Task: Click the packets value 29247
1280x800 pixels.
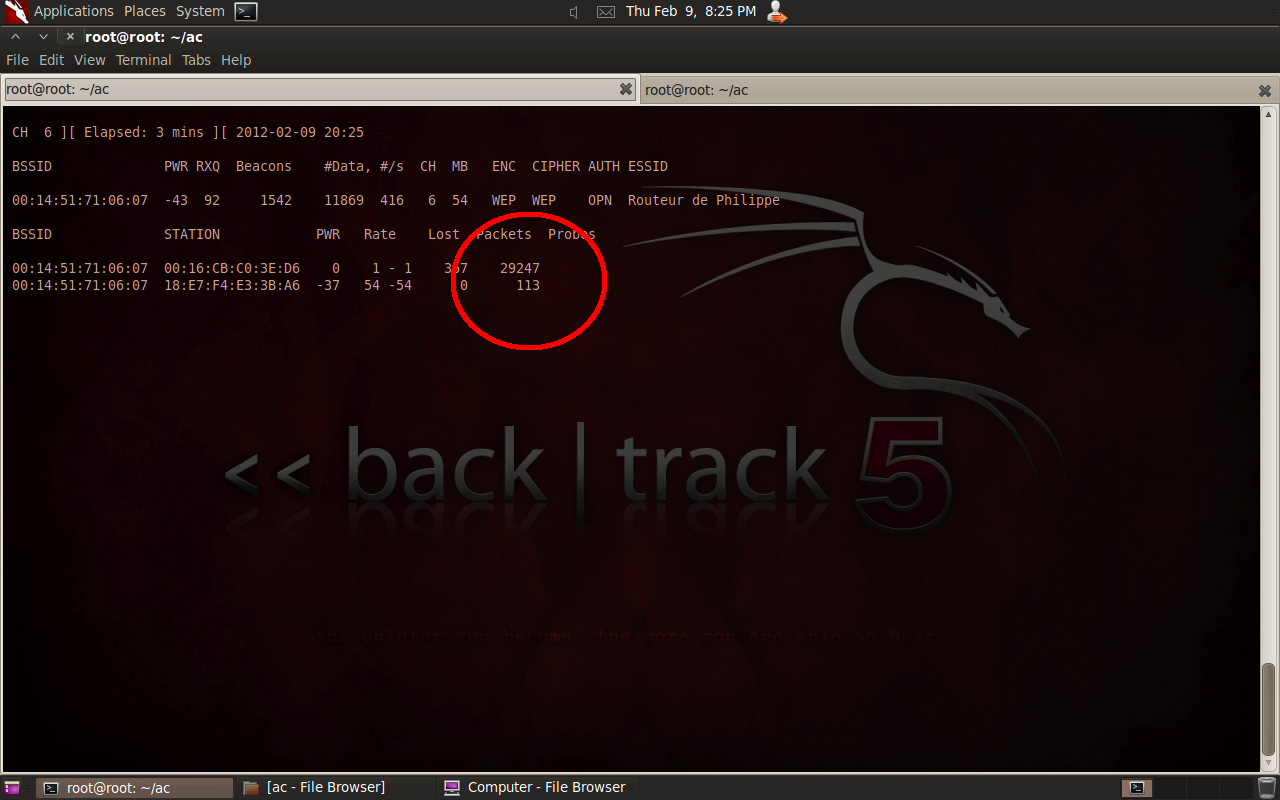Action: (520, 268)
